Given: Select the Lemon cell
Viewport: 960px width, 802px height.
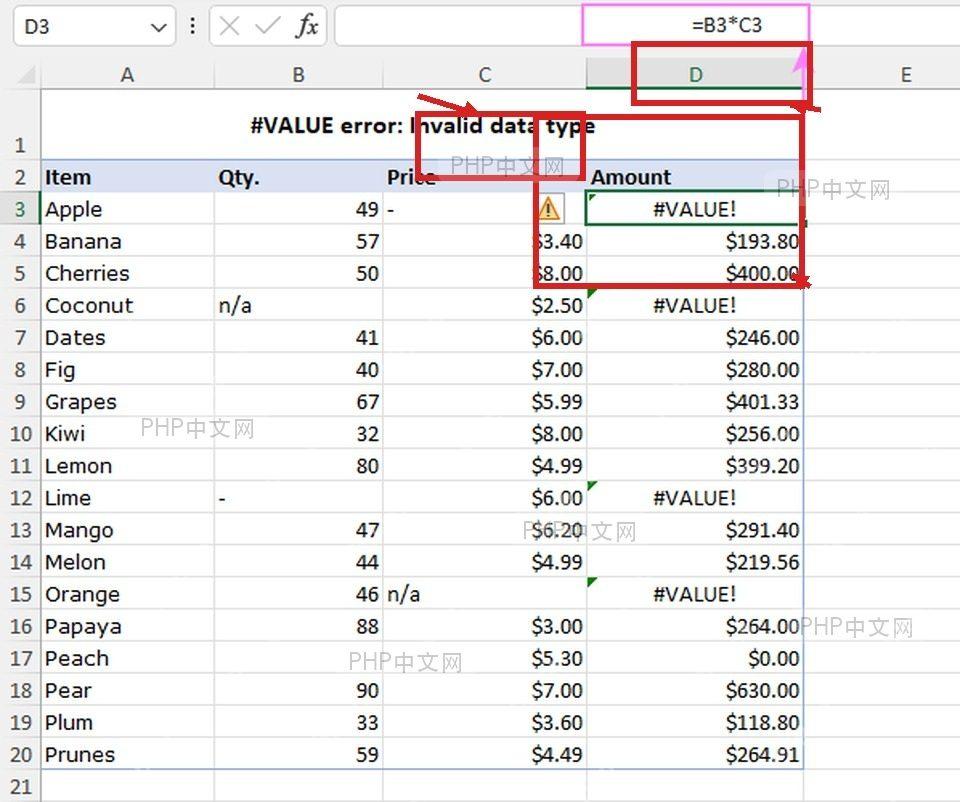Looking at the screenshot, I should 127,465.
